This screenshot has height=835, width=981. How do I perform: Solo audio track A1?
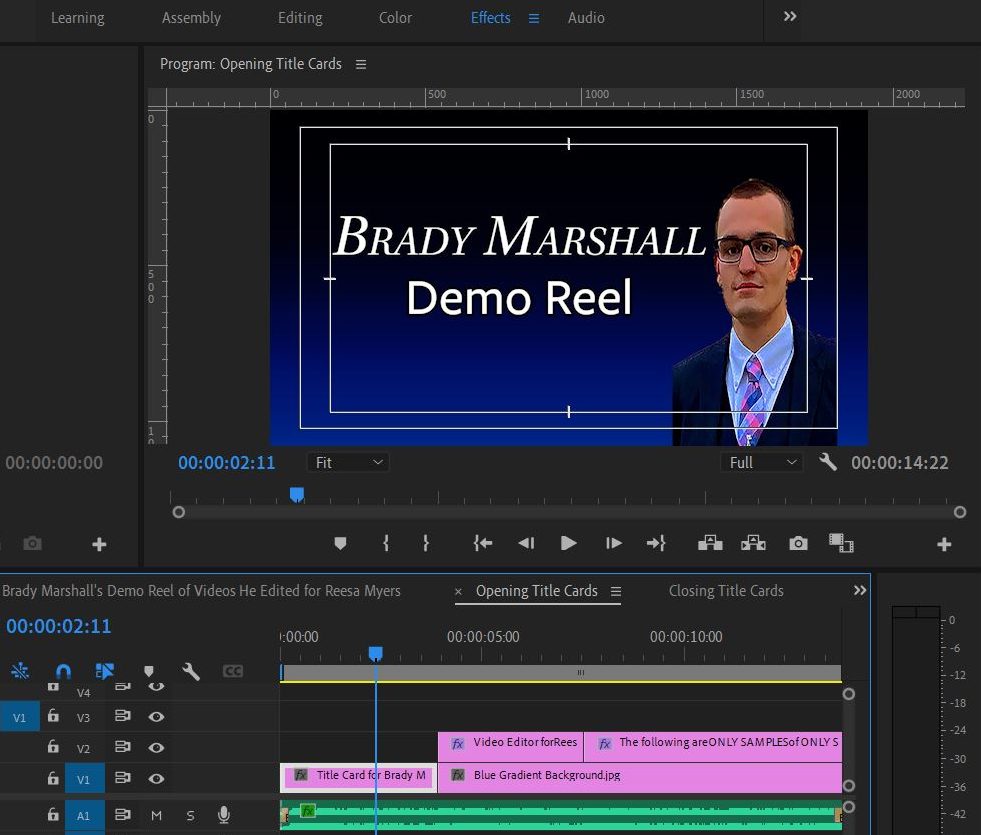coord(190,816)
